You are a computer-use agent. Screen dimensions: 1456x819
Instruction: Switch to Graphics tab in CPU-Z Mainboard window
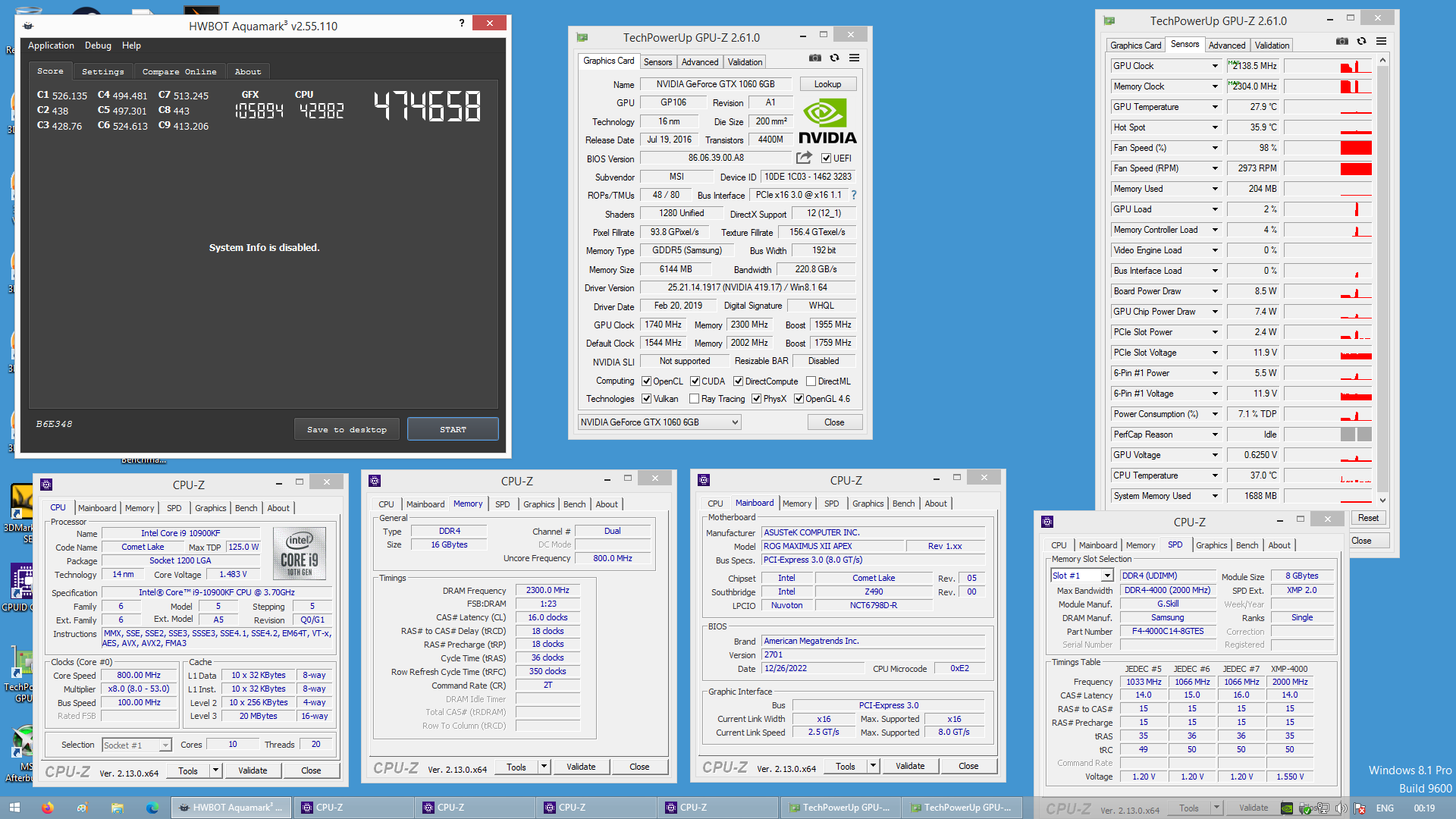[868, 504]
